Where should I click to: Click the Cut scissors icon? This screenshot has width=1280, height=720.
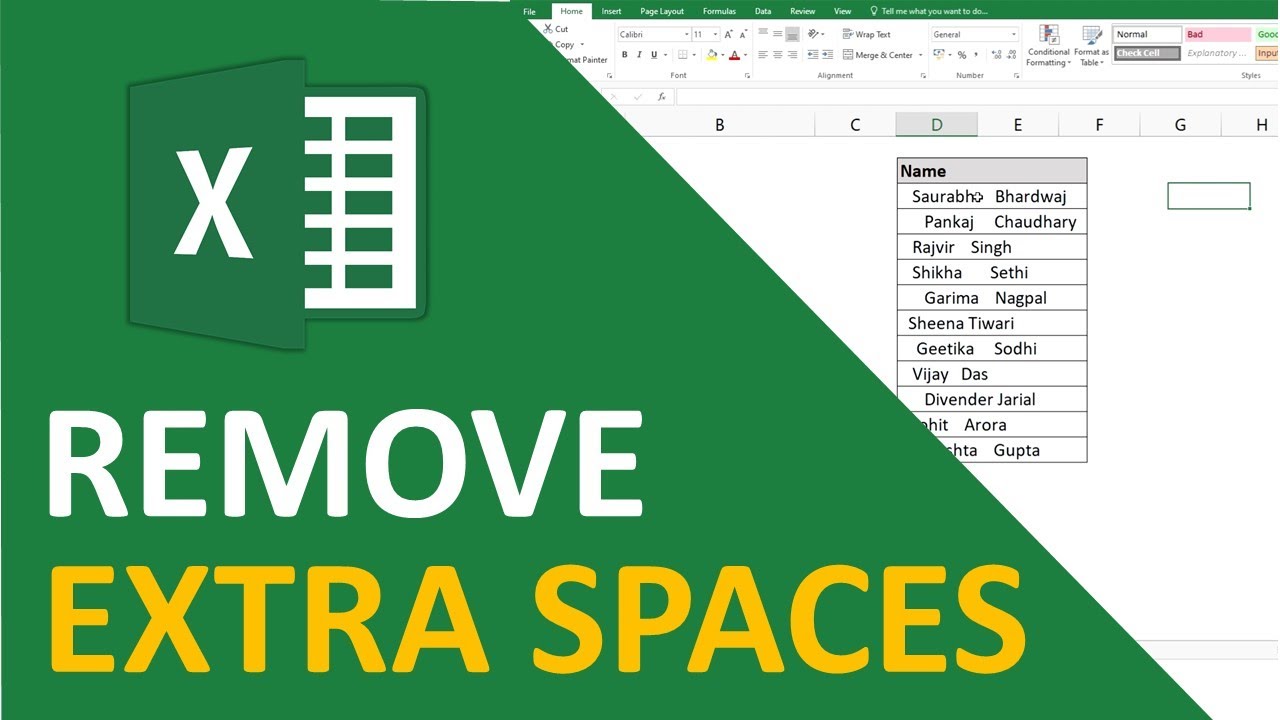tap(548, 29)
